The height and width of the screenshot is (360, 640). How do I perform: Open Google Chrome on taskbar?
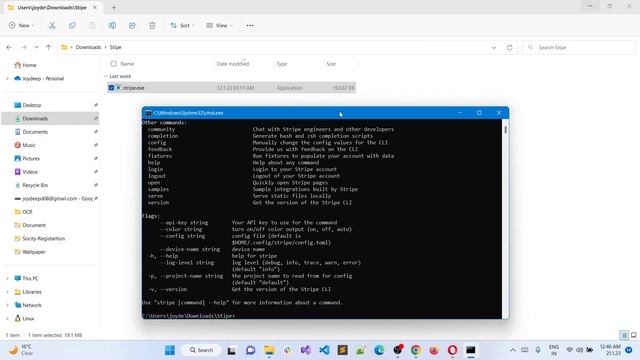pyautogui.click(x=416, y=350)
